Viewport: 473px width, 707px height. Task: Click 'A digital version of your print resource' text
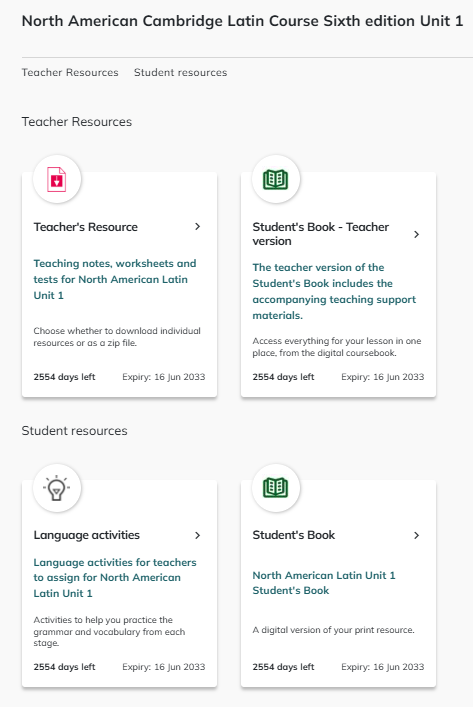(x=333, y=630)
